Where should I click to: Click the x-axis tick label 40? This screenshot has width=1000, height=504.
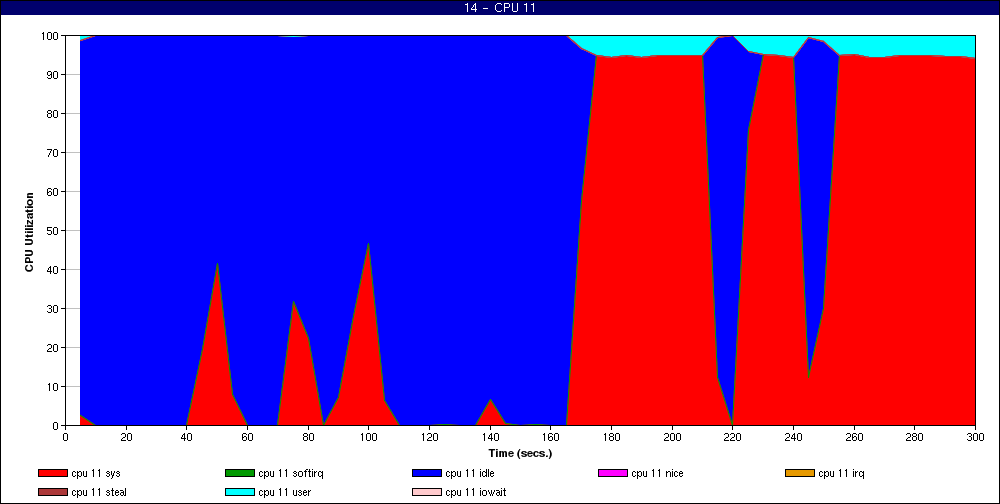(x=187, y=437)
